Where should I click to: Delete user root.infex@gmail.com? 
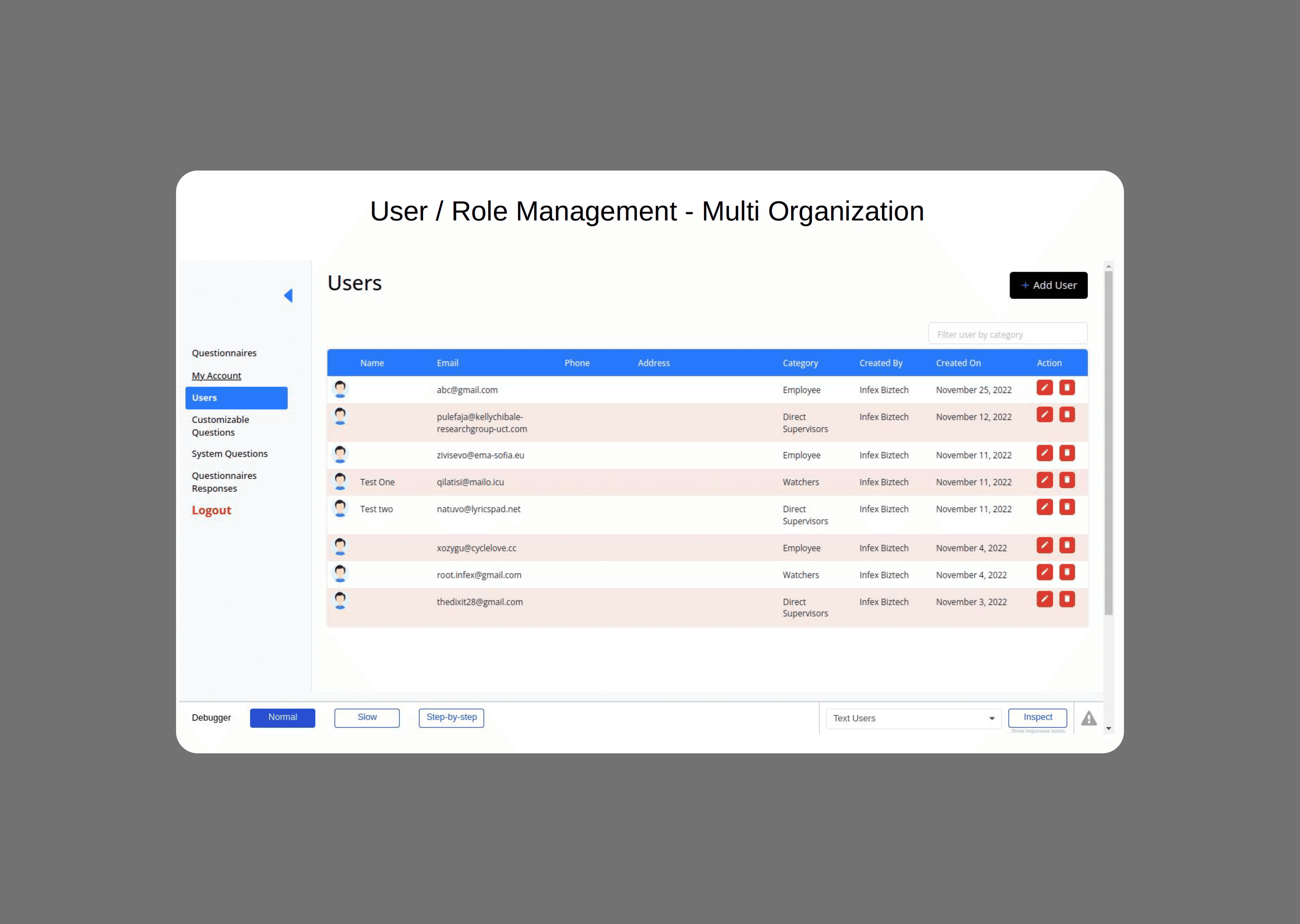pyautogui.click(x=1067, y=572)
